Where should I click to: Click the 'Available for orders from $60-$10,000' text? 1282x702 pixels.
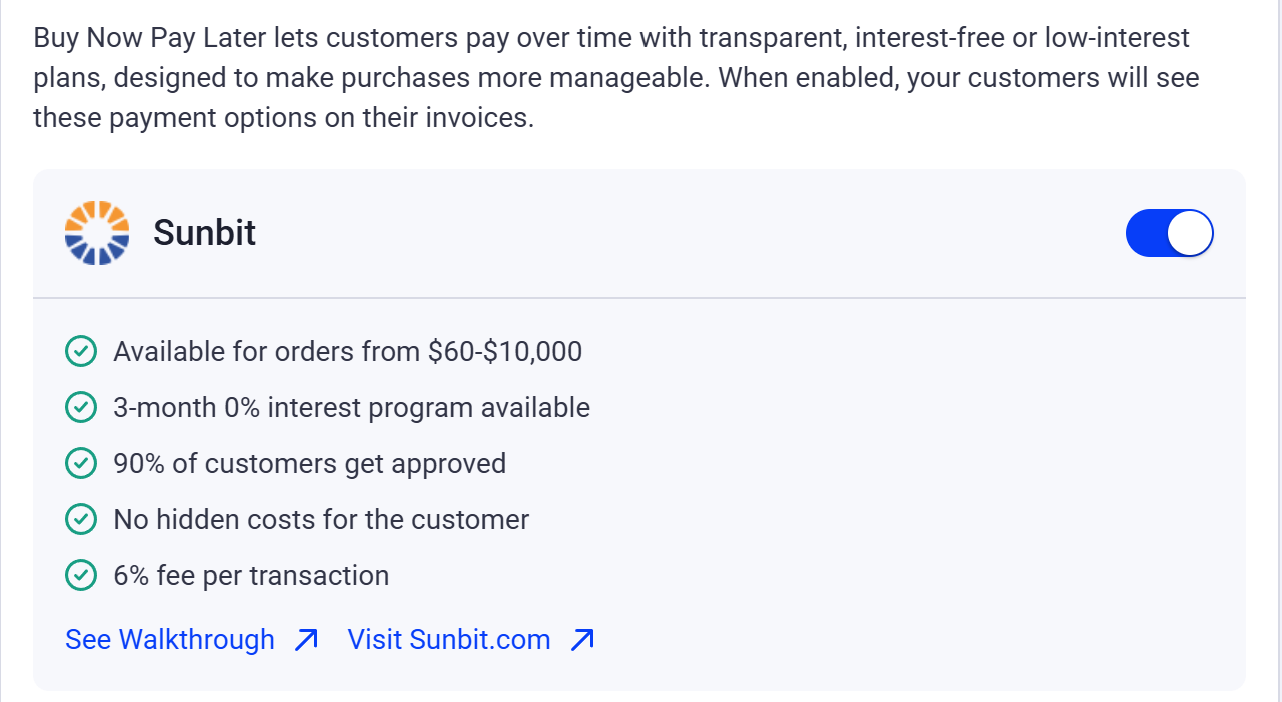(347, 352)
